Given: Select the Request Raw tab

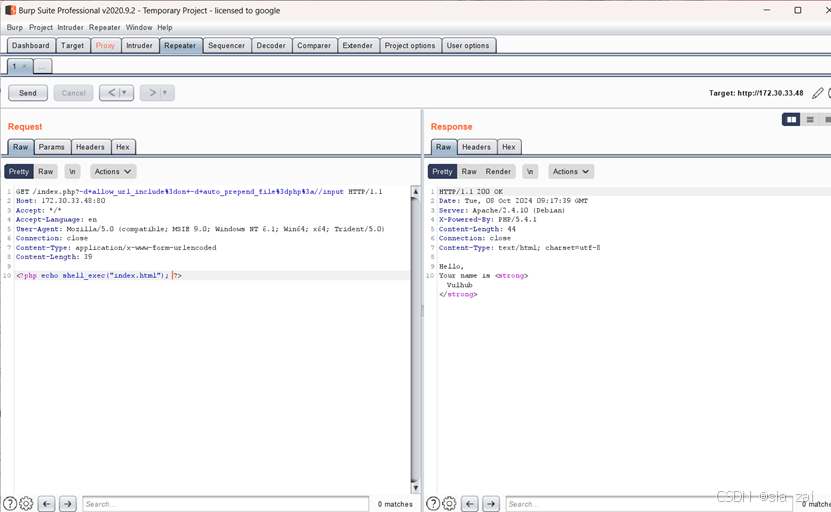Looking at the screenshot, I should [x=21, y=147].
